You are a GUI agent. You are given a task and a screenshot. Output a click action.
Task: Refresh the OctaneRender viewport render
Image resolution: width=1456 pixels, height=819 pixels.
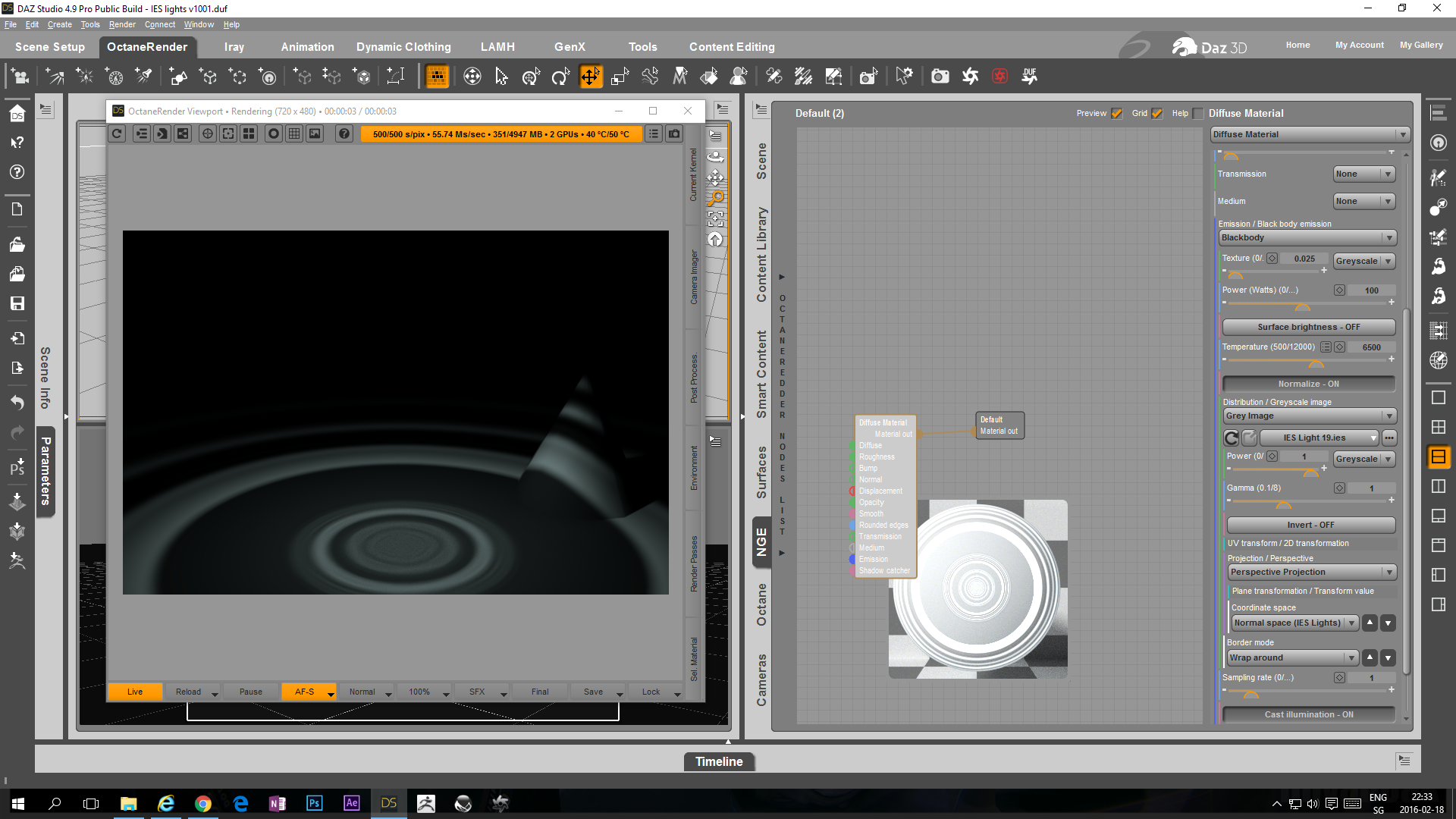tap(117, 134)
